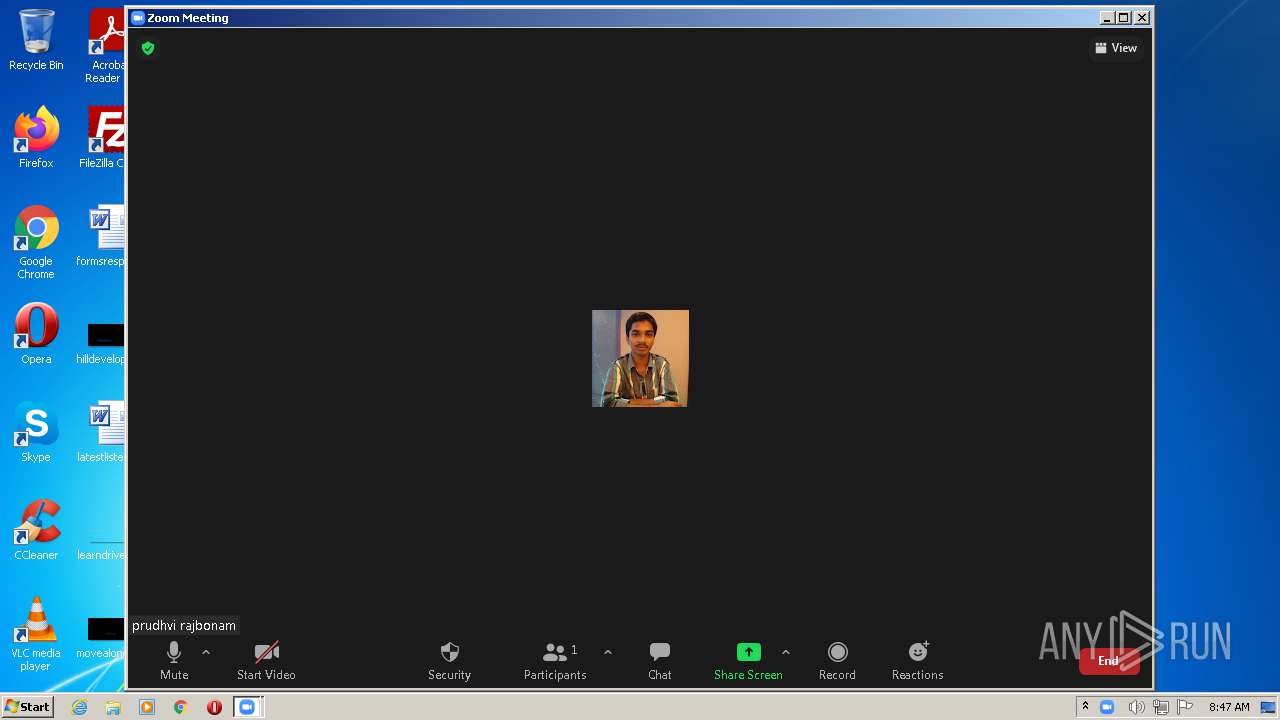
Task: Select participant profile picture thumbnail
Action: tap(640, 358)
